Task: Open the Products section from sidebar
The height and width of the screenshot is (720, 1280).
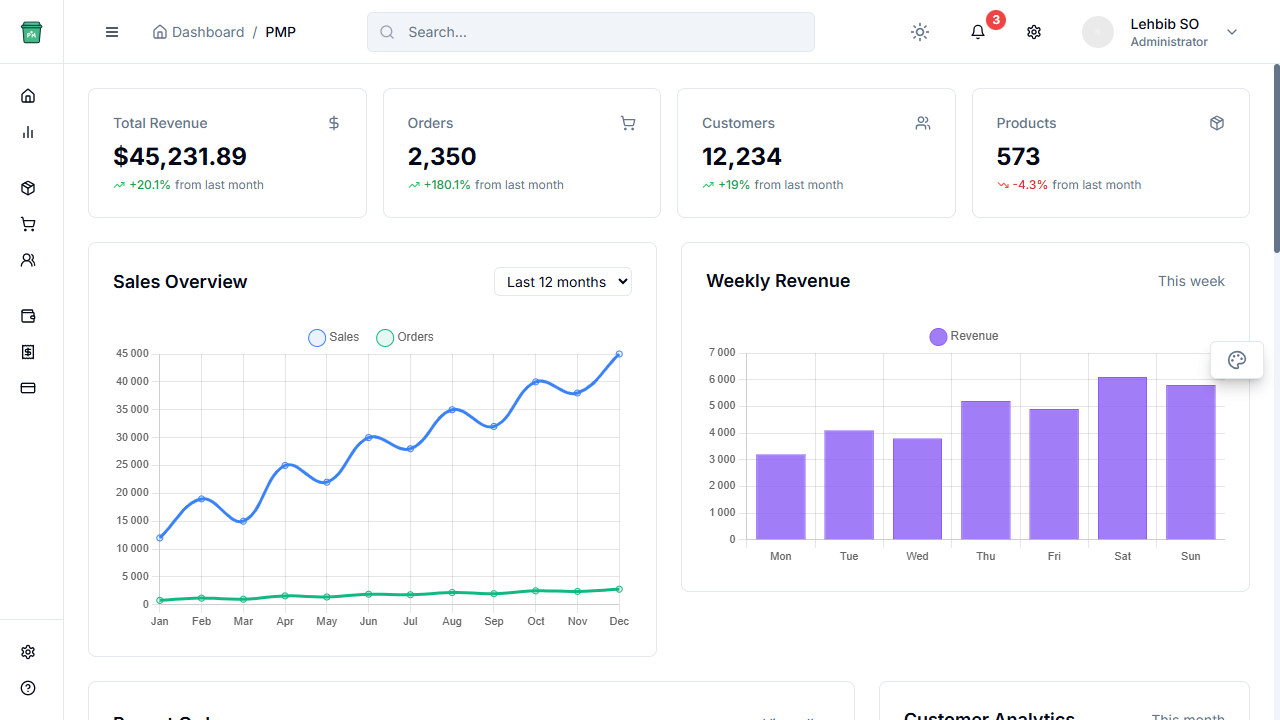Action: coord(28,188)
